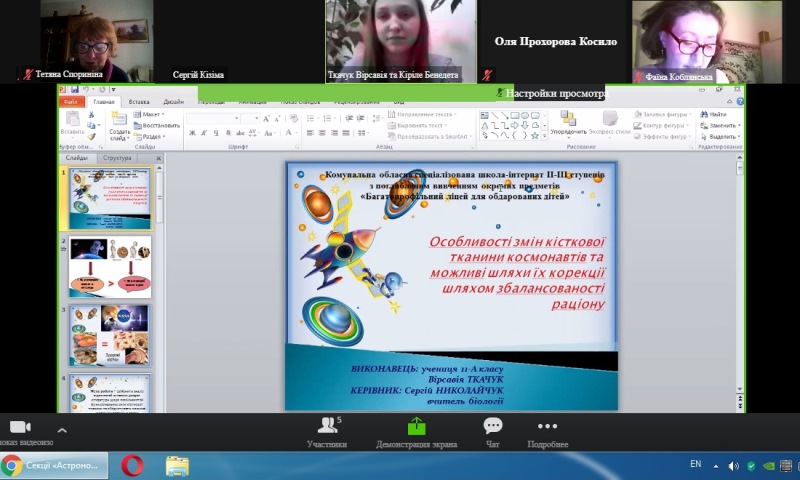Open the font size combo box
800x480 pixels.
tap(250, 118)
